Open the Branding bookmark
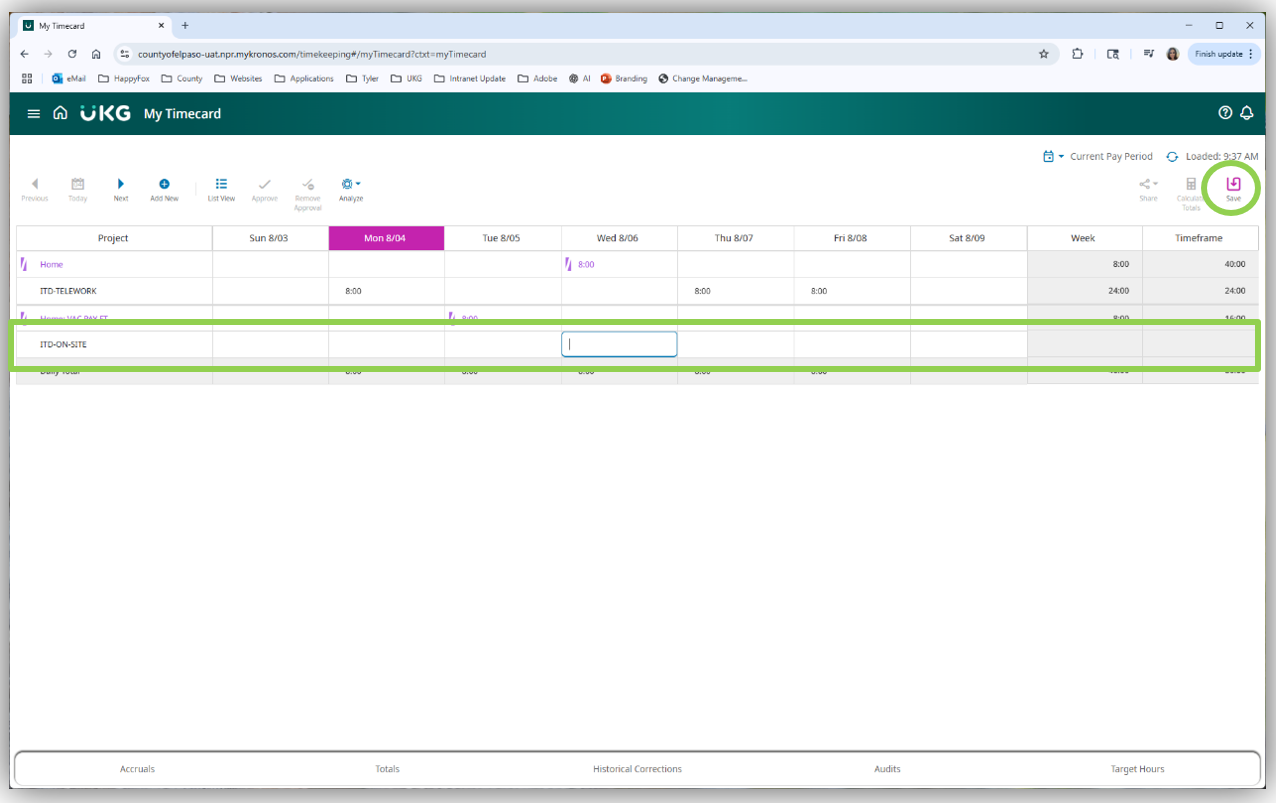The height and width of the screenshot is (803, 1276). pyautogui.click(x=624, y=78)
